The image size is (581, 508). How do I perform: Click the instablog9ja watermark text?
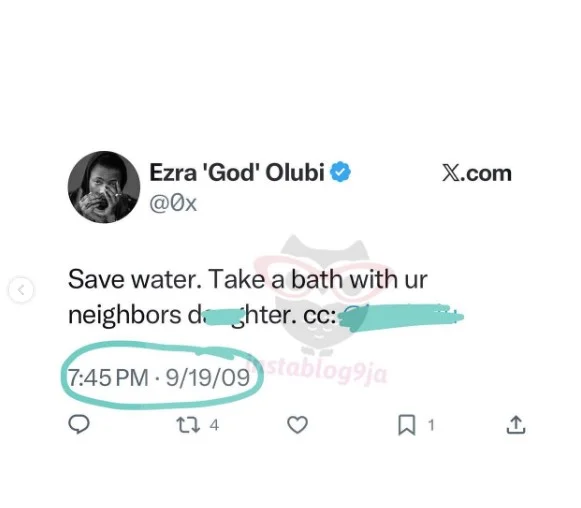319,371
